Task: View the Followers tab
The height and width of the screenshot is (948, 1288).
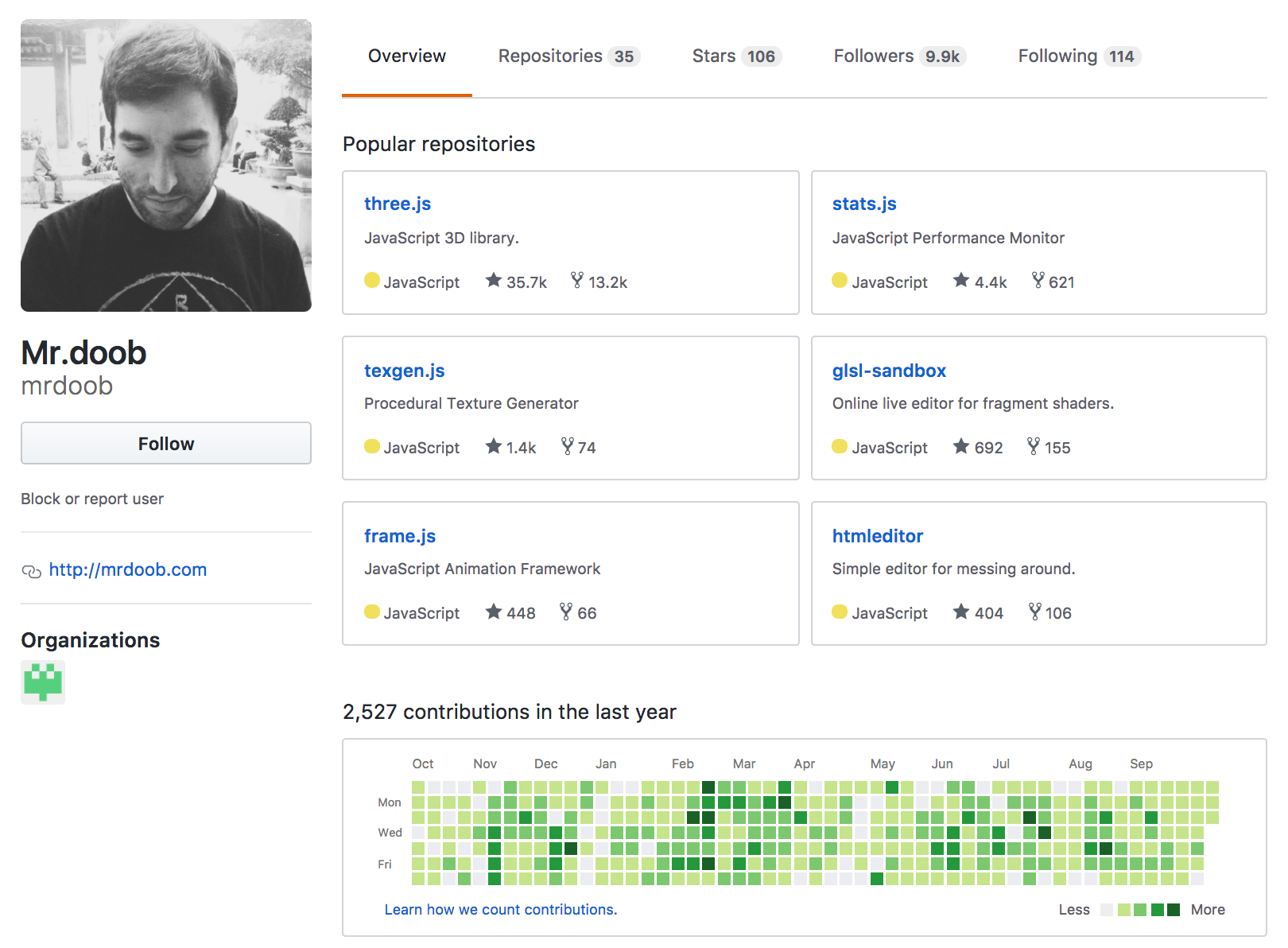Action: [899, 56]
